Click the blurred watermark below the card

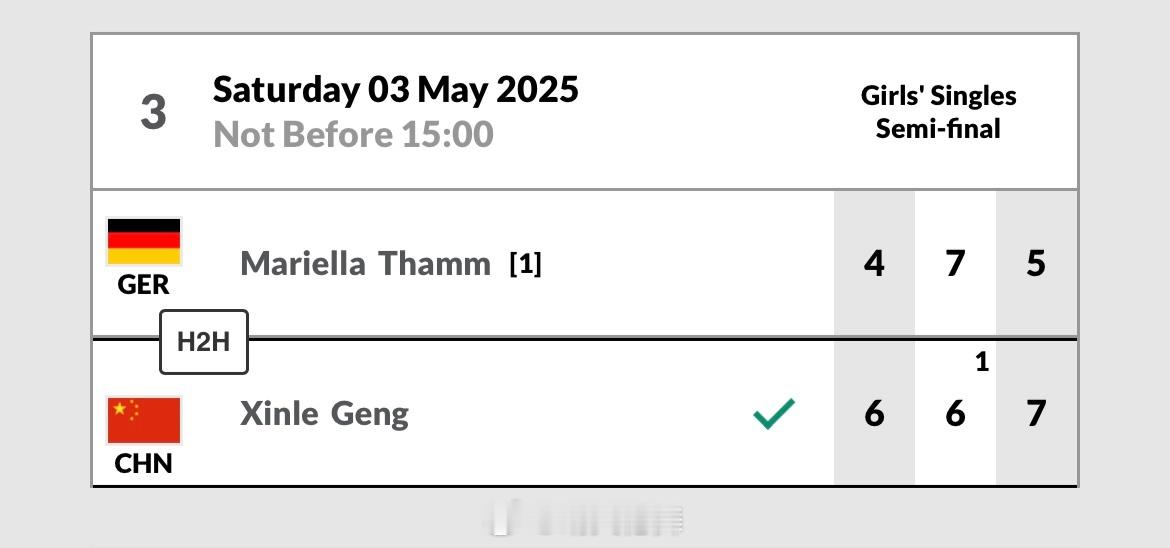584,520
